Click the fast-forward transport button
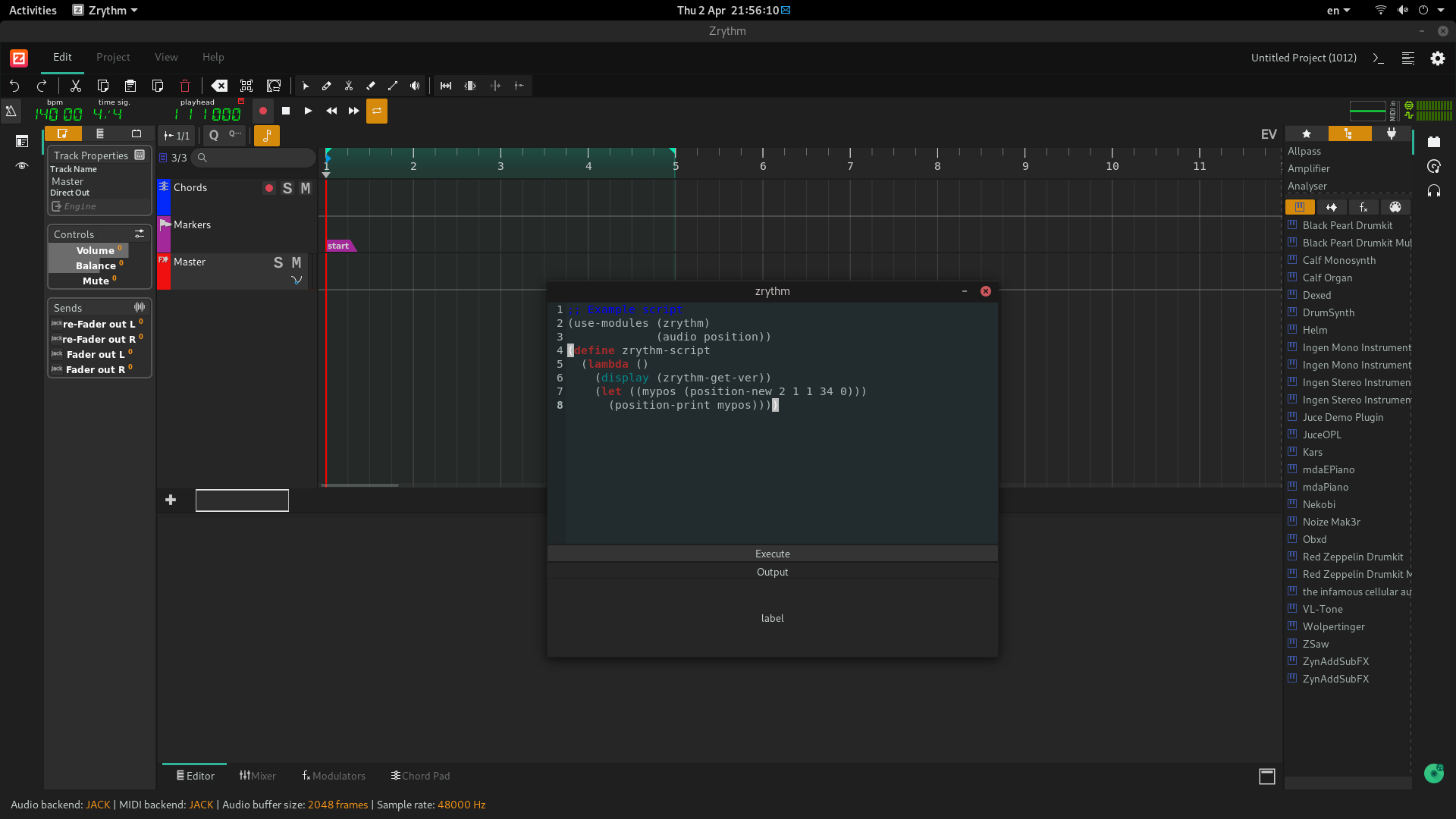 (354, 111)
